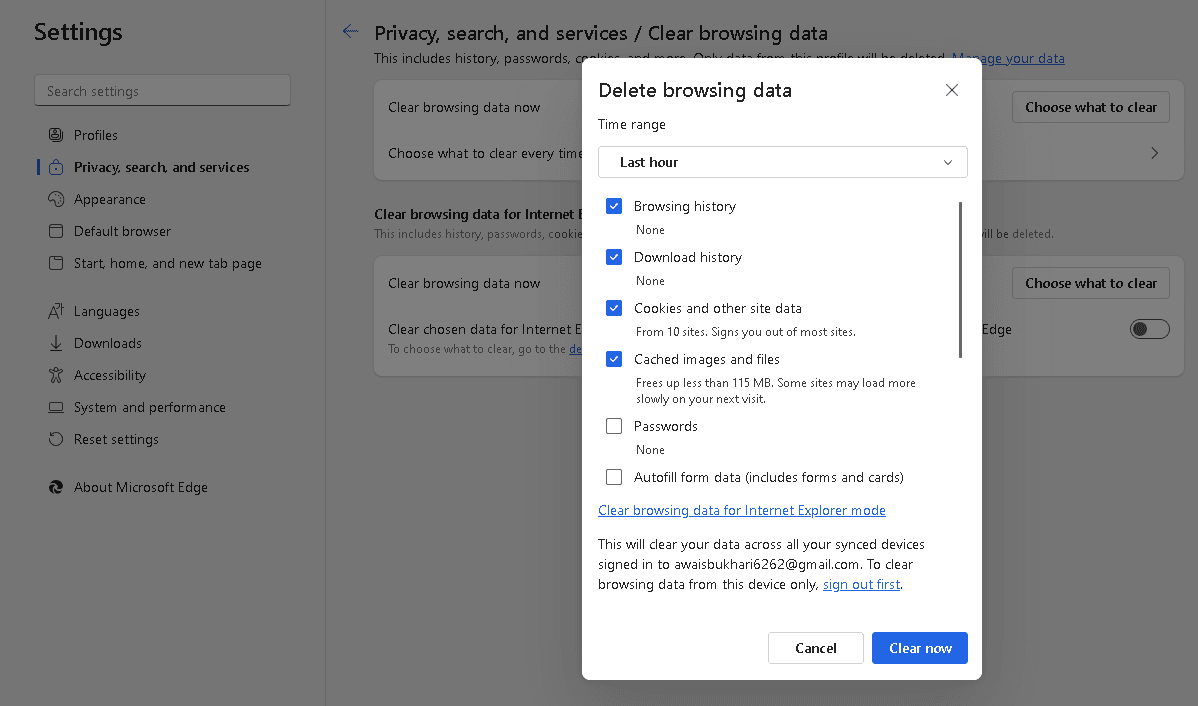Click the Default browser window icon
Viewport: 1198px width, 706px height.
pyautogui.click(x=56, y=232)
